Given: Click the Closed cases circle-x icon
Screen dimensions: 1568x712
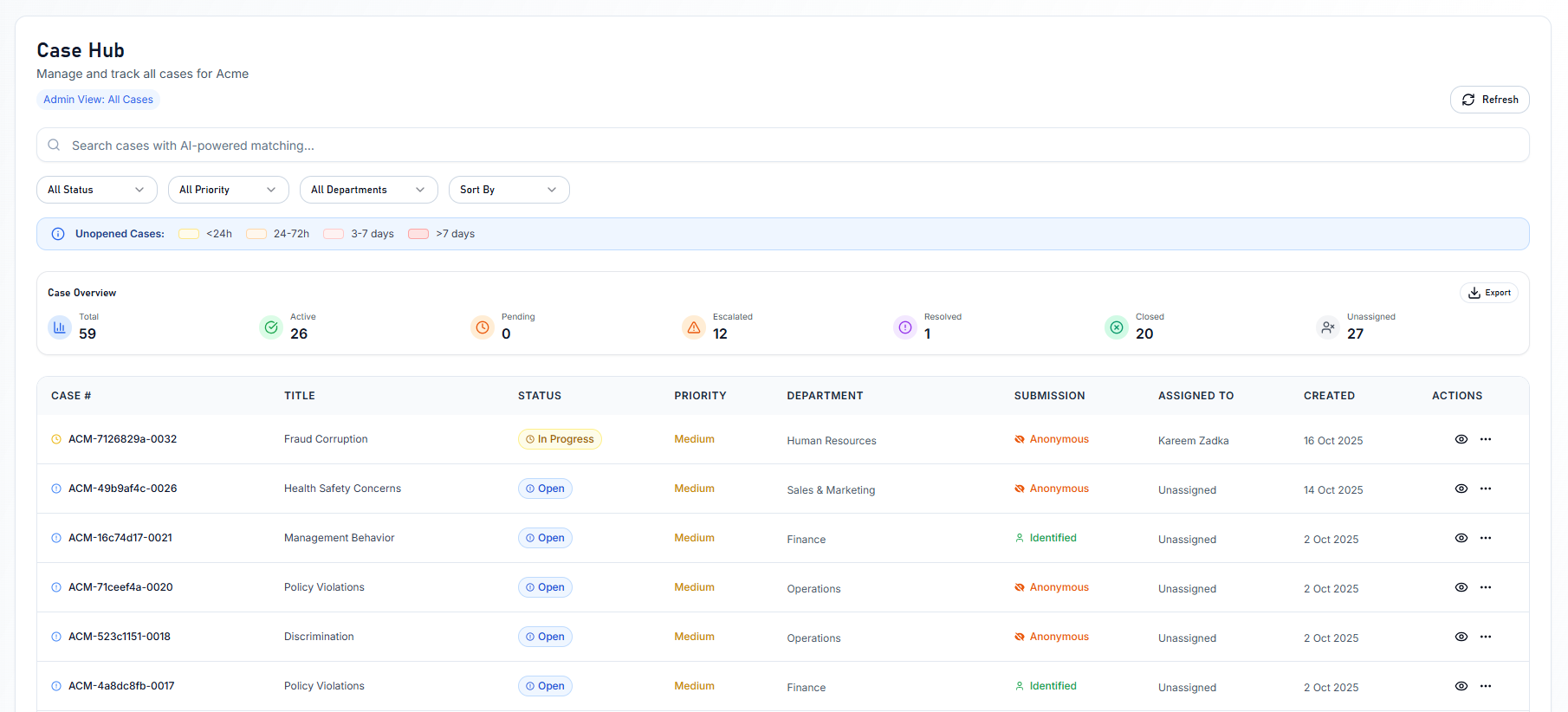Looking at the screenshot, I should (1117, 327).
